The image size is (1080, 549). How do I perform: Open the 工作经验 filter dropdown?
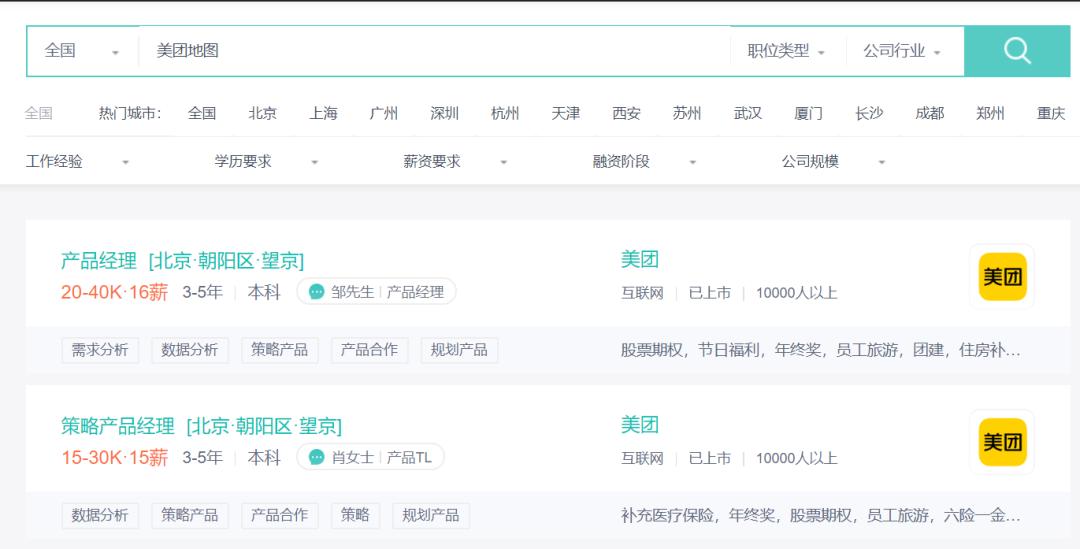coord(77,162)
